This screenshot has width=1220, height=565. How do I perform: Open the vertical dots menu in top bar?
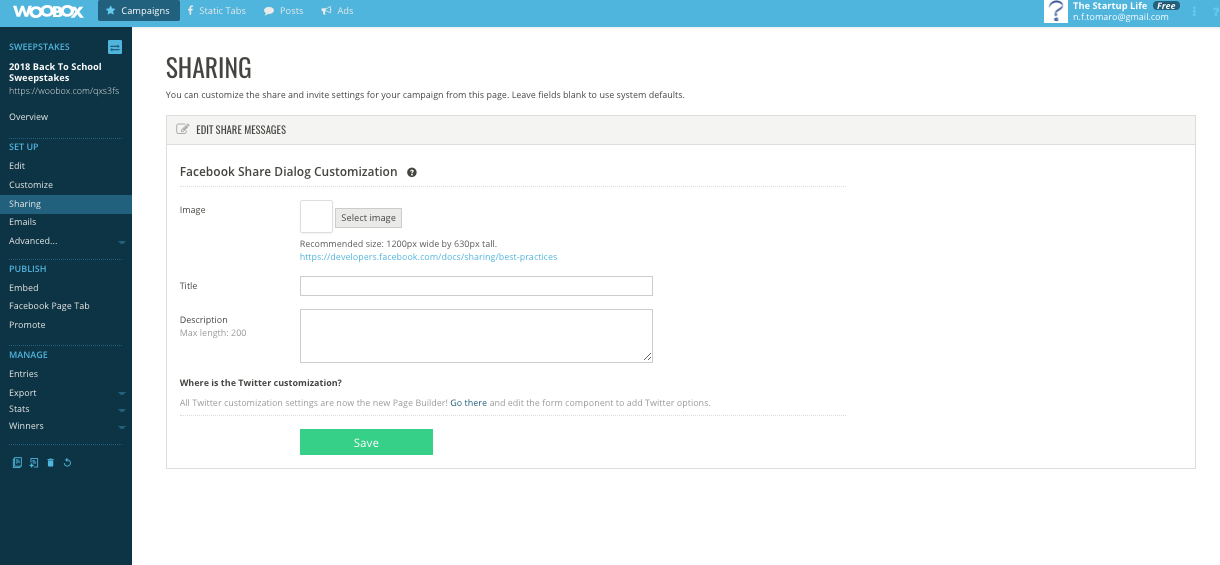pos(1195,11)
